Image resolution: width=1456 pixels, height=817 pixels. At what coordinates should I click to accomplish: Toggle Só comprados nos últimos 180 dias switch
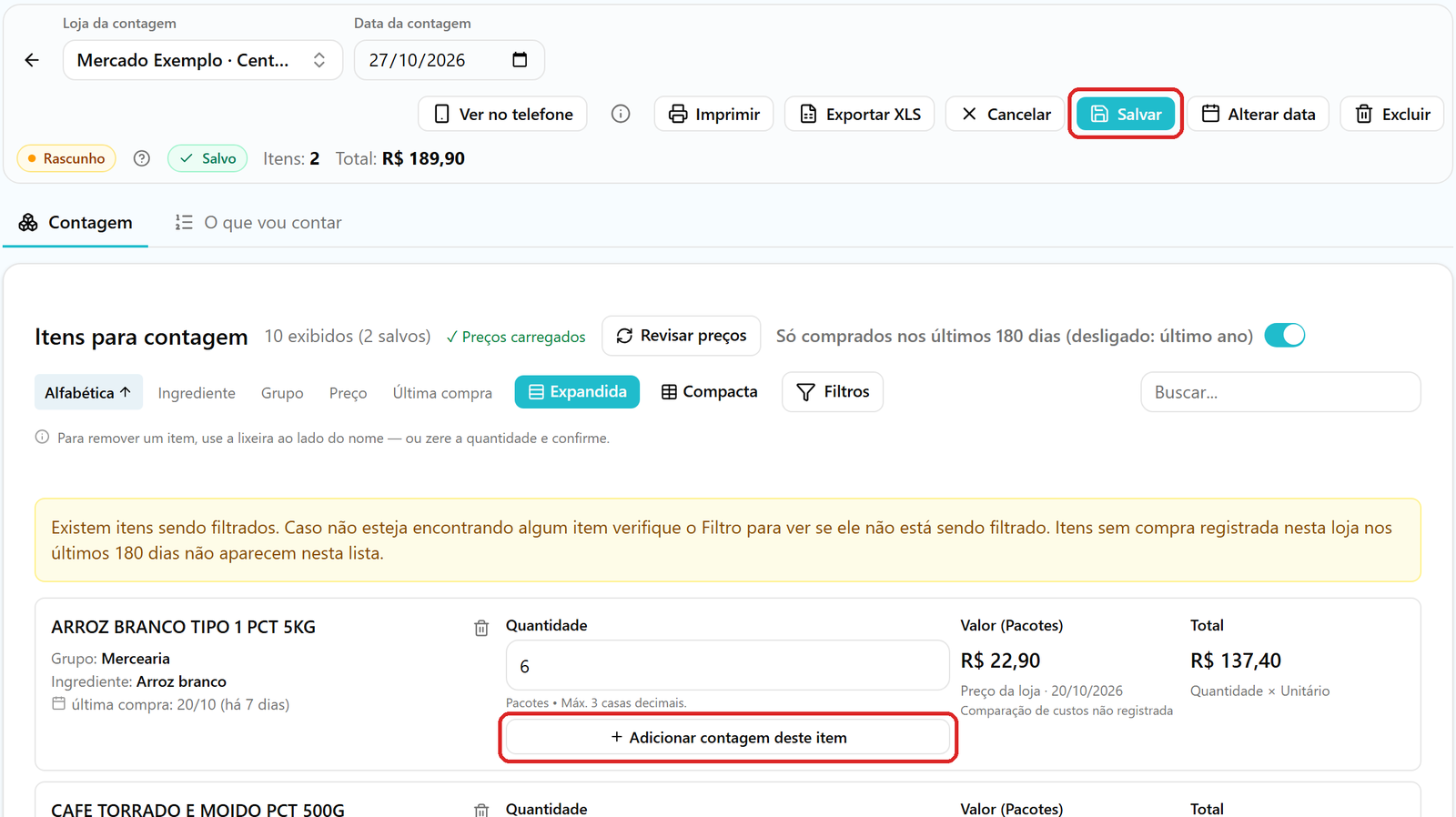point(1285,336)
